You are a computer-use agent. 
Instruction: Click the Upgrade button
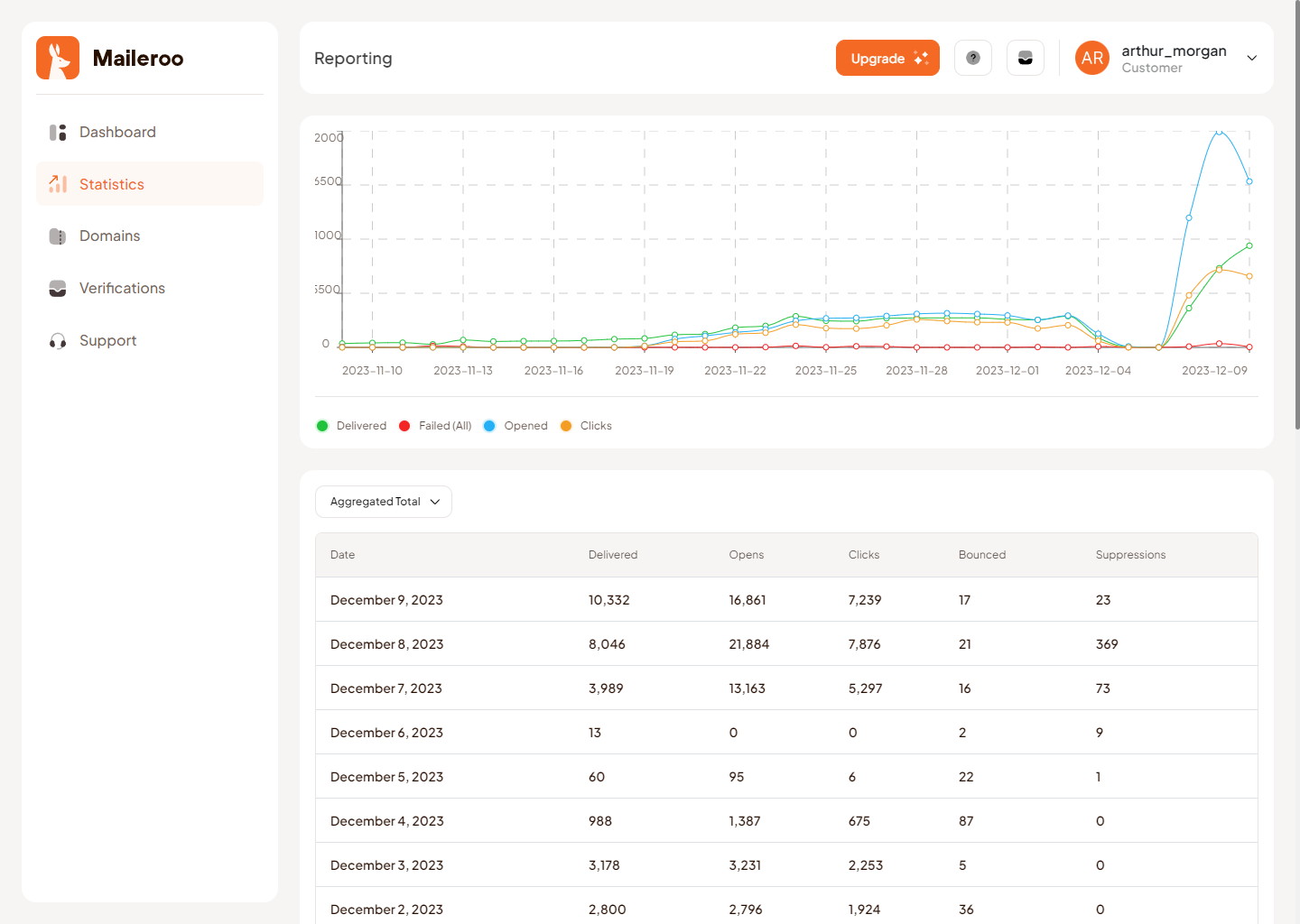click(887, 58)
